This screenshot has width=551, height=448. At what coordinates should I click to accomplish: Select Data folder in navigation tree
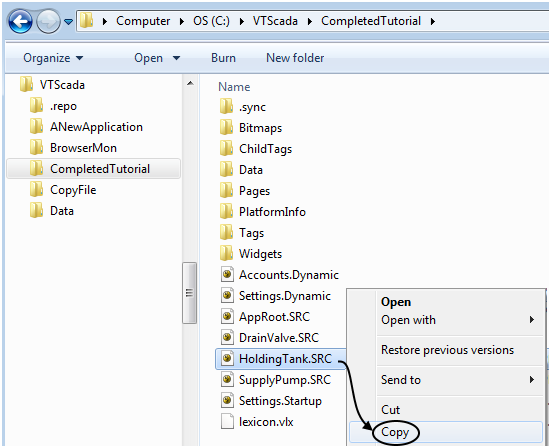(x=62, y=211)
